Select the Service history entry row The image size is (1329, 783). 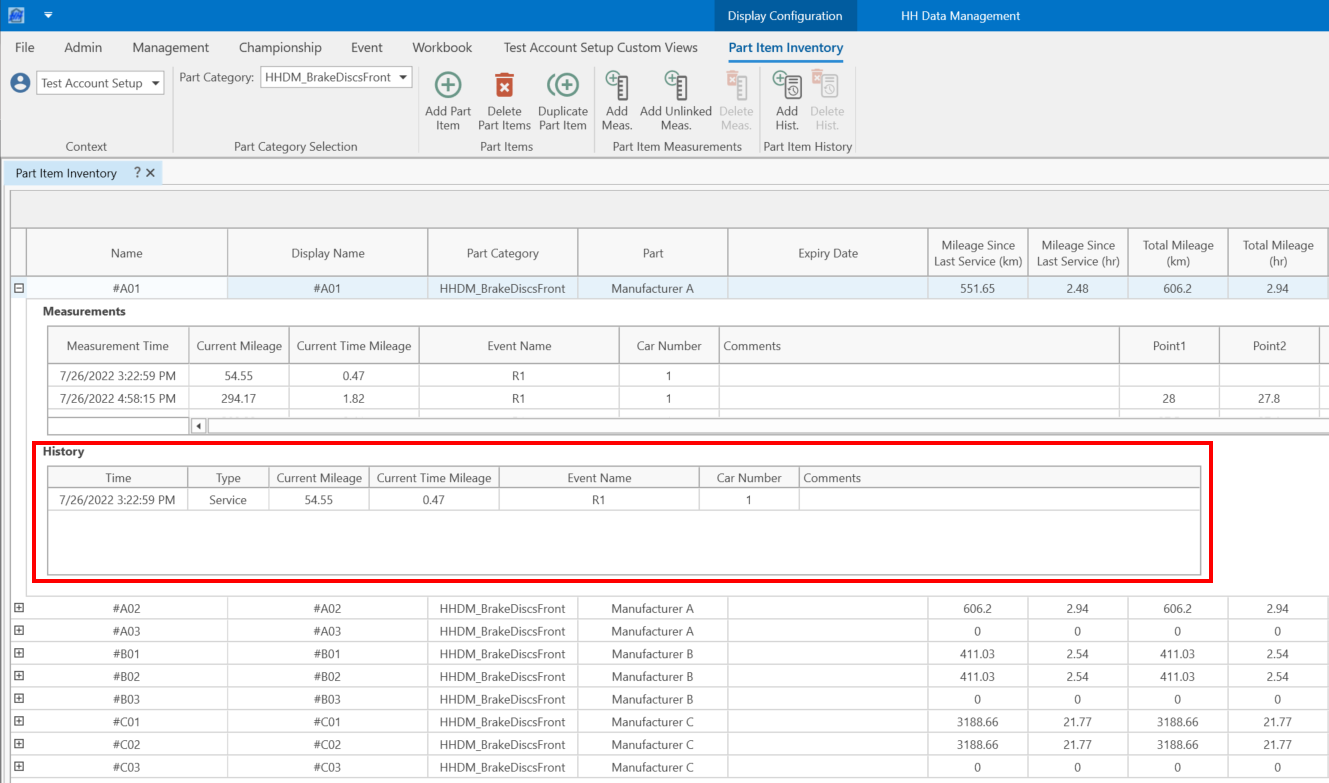228,500
